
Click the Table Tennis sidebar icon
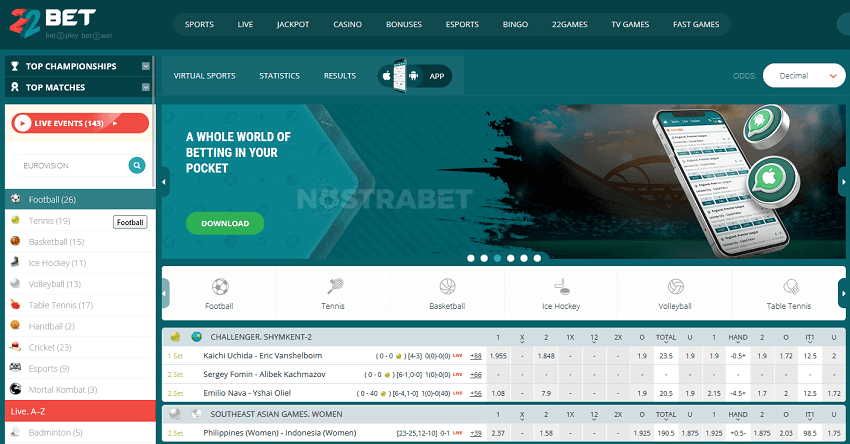[x=16, y=305]
